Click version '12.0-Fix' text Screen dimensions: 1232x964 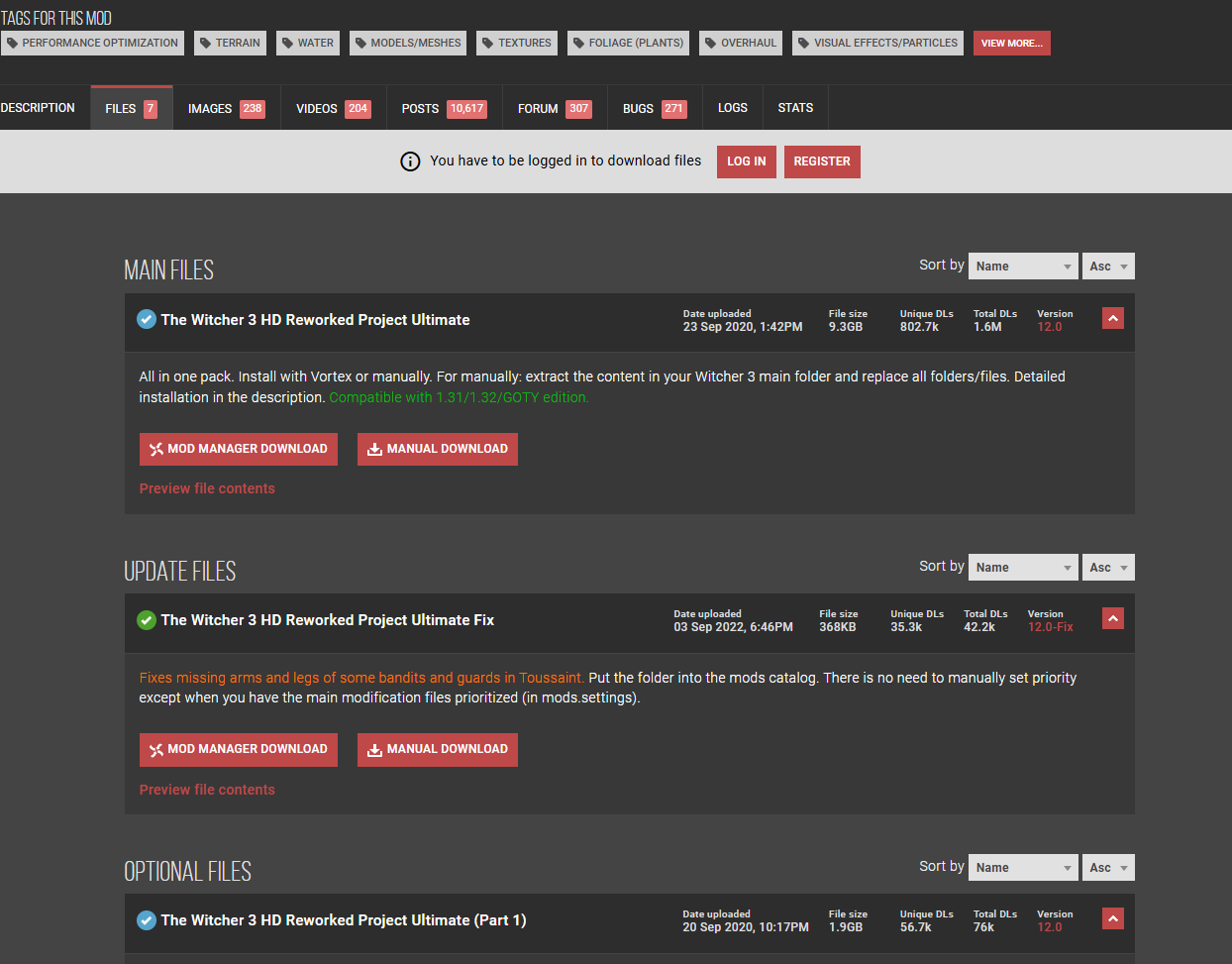point(1051,627)
